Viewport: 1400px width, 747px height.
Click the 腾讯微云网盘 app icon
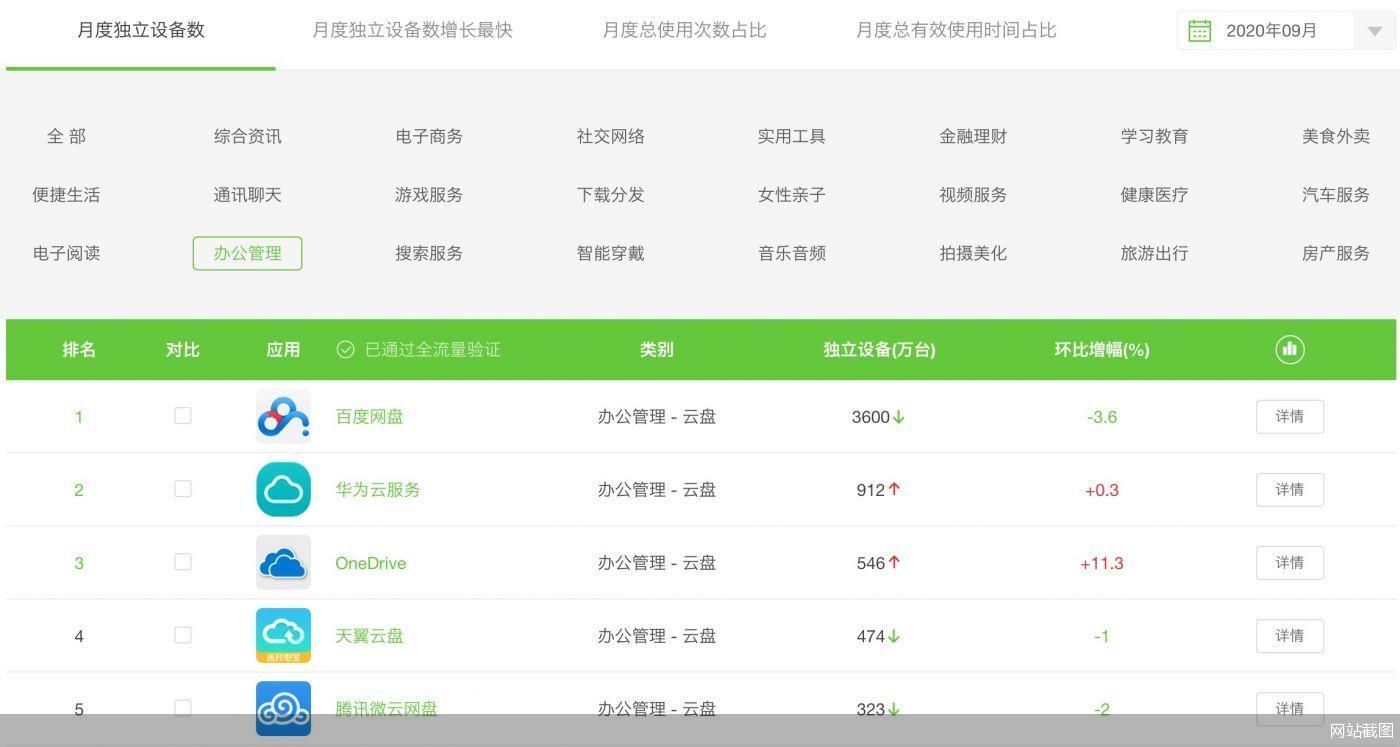coord(283,708)
